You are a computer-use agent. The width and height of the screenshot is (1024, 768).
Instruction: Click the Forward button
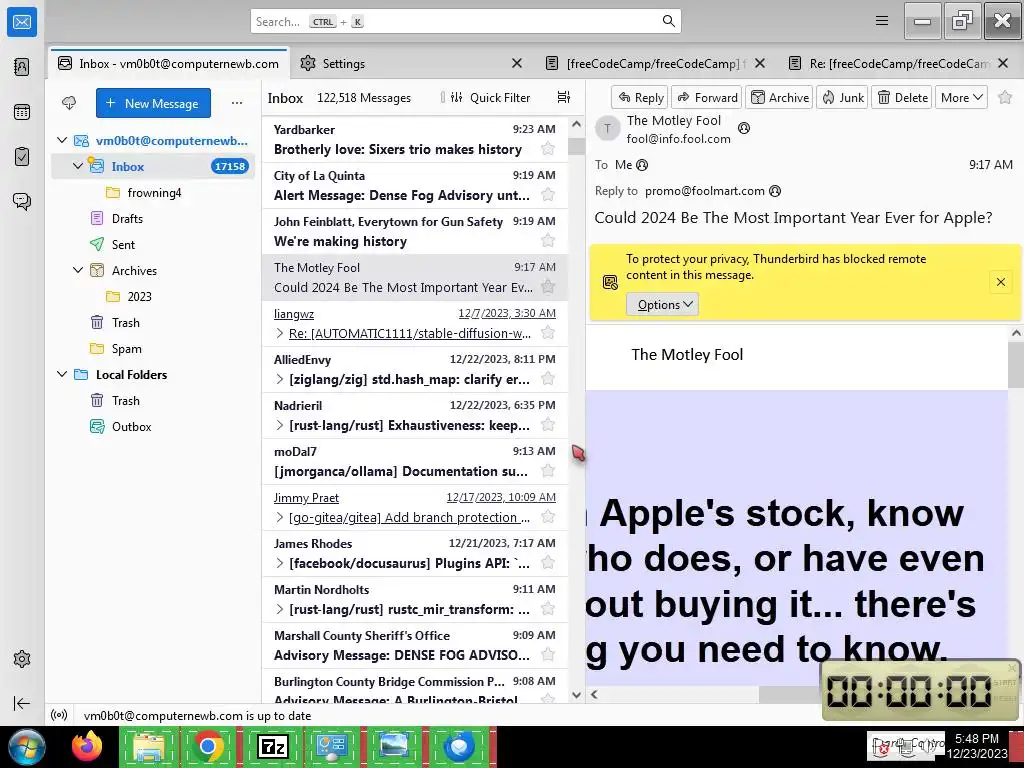click(707, 97)
